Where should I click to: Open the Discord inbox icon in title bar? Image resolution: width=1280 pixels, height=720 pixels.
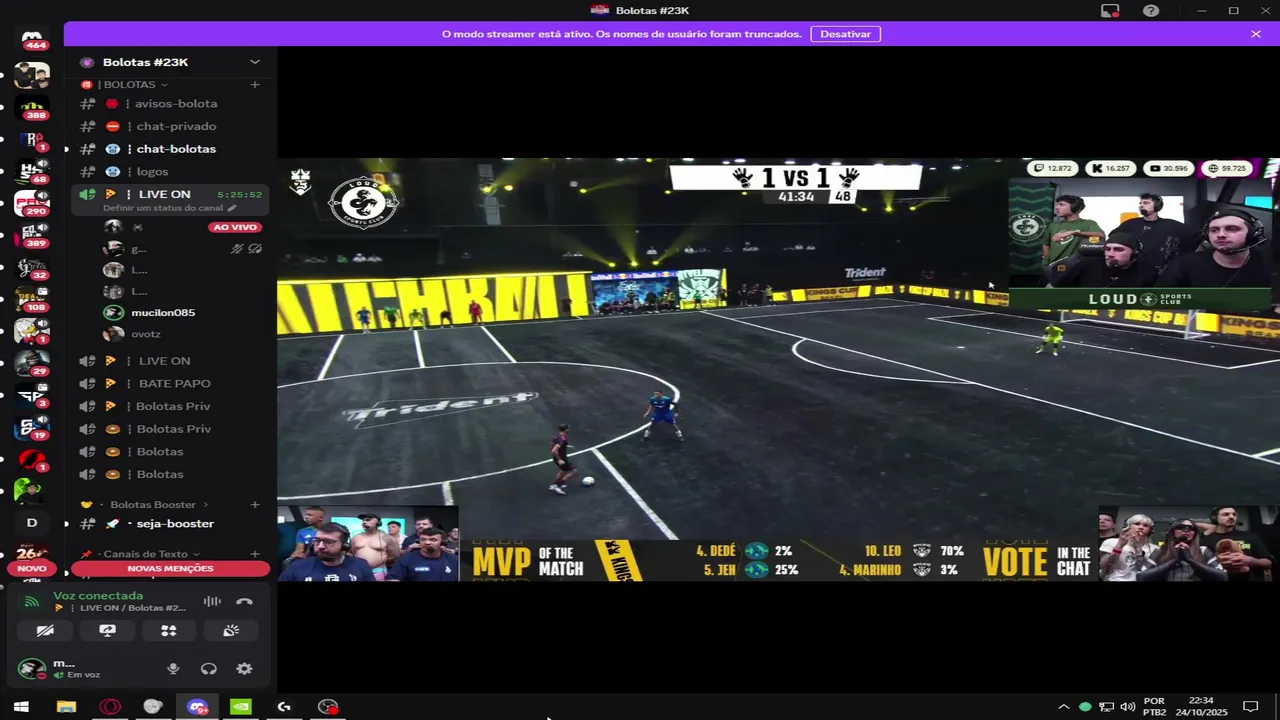(1110, 10)
